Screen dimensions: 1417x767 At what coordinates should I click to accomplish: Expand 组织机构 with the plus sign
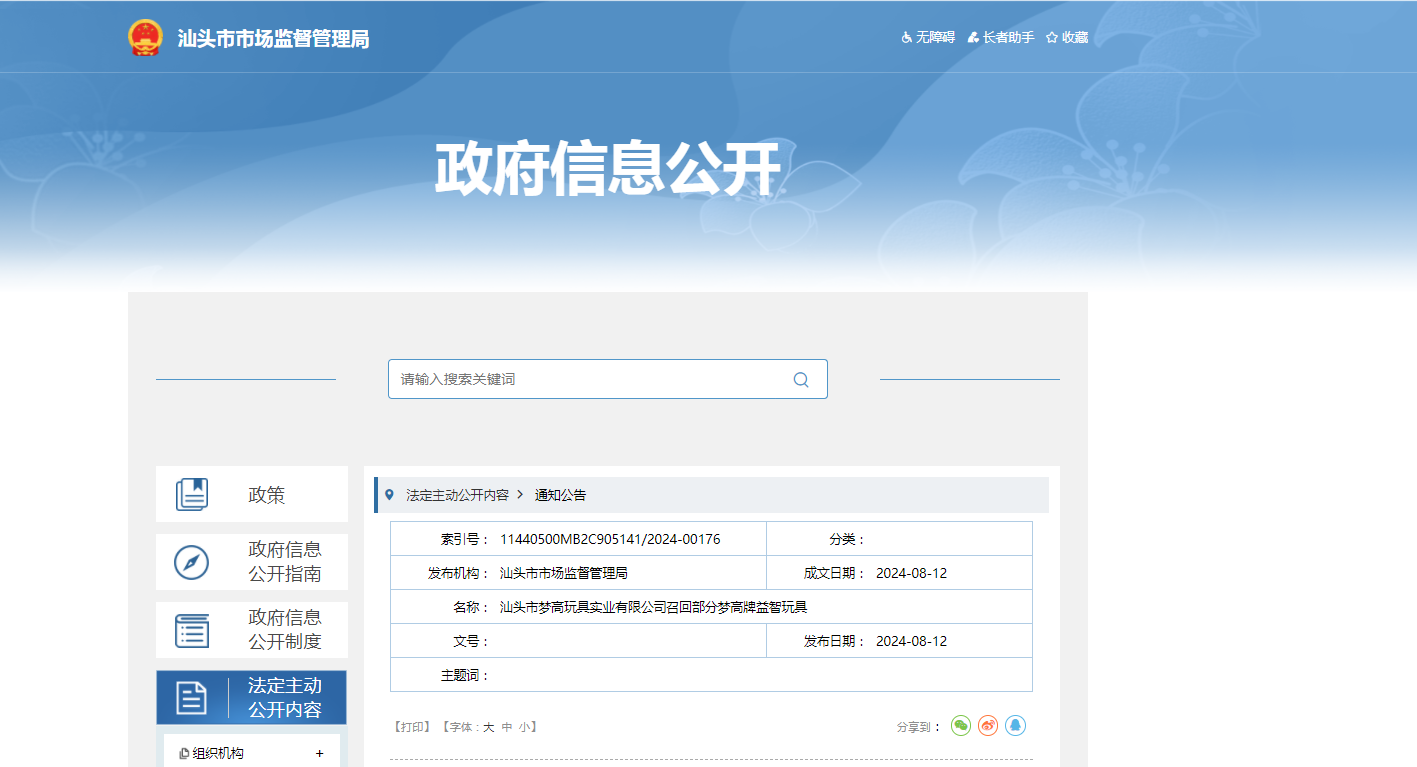pos(320,754)
